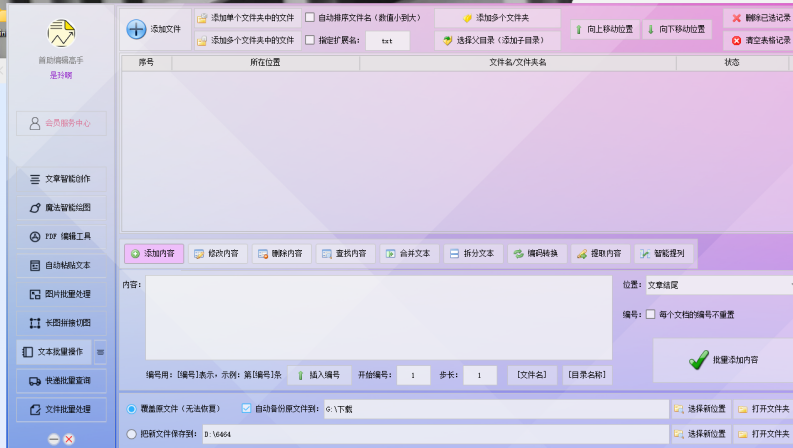
Task: Click [文件名] placeholder button
Action: coord(532,375)
